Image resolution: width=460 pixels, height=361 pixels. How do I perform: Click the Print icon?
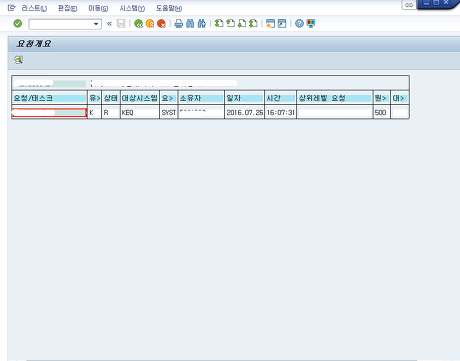coord(179,24)
